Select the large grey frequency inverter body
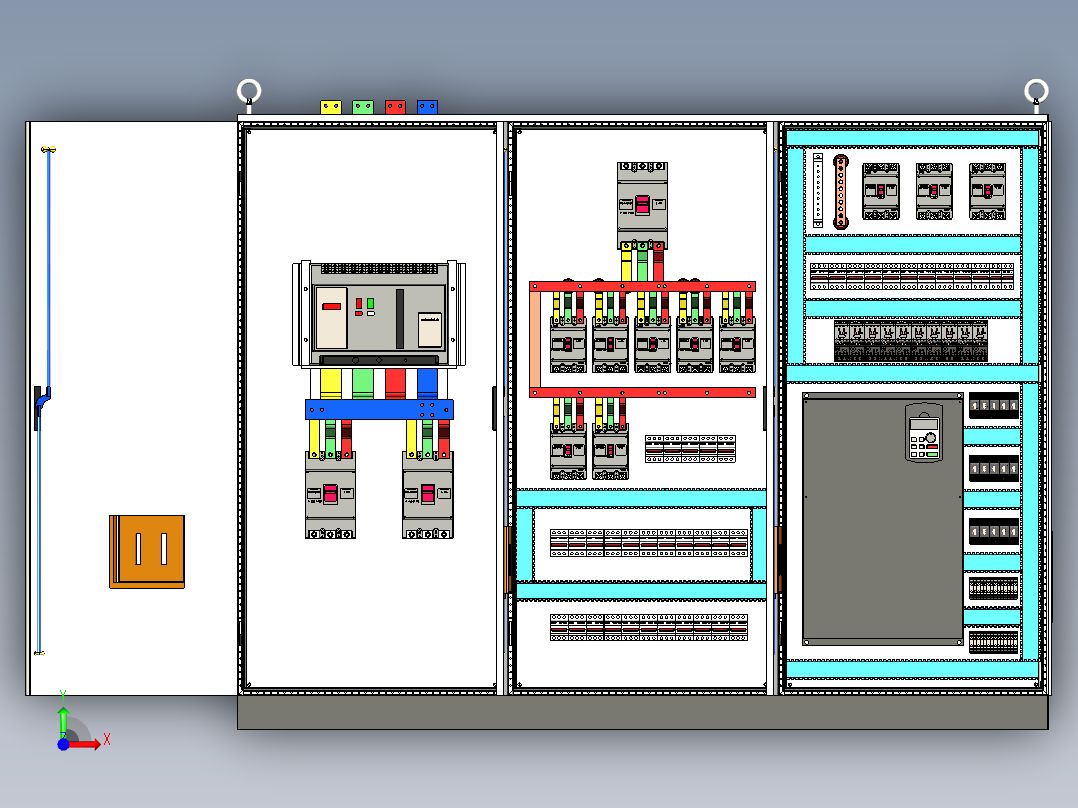Image resolution: width=1078 pixels, height=808 pixels. coord(883,519)
